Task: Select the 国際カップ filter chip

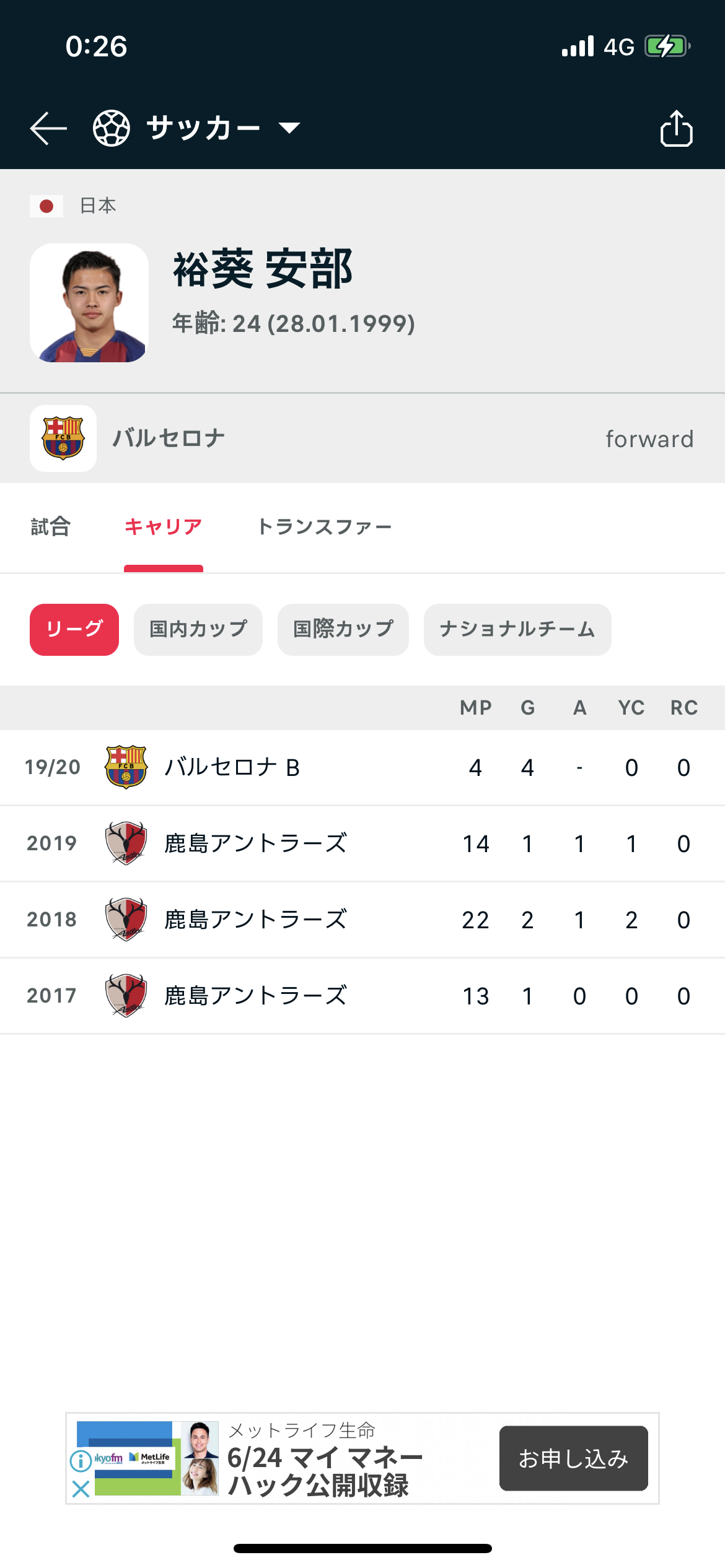Action: pyautogui.click(x=343, y=629)
